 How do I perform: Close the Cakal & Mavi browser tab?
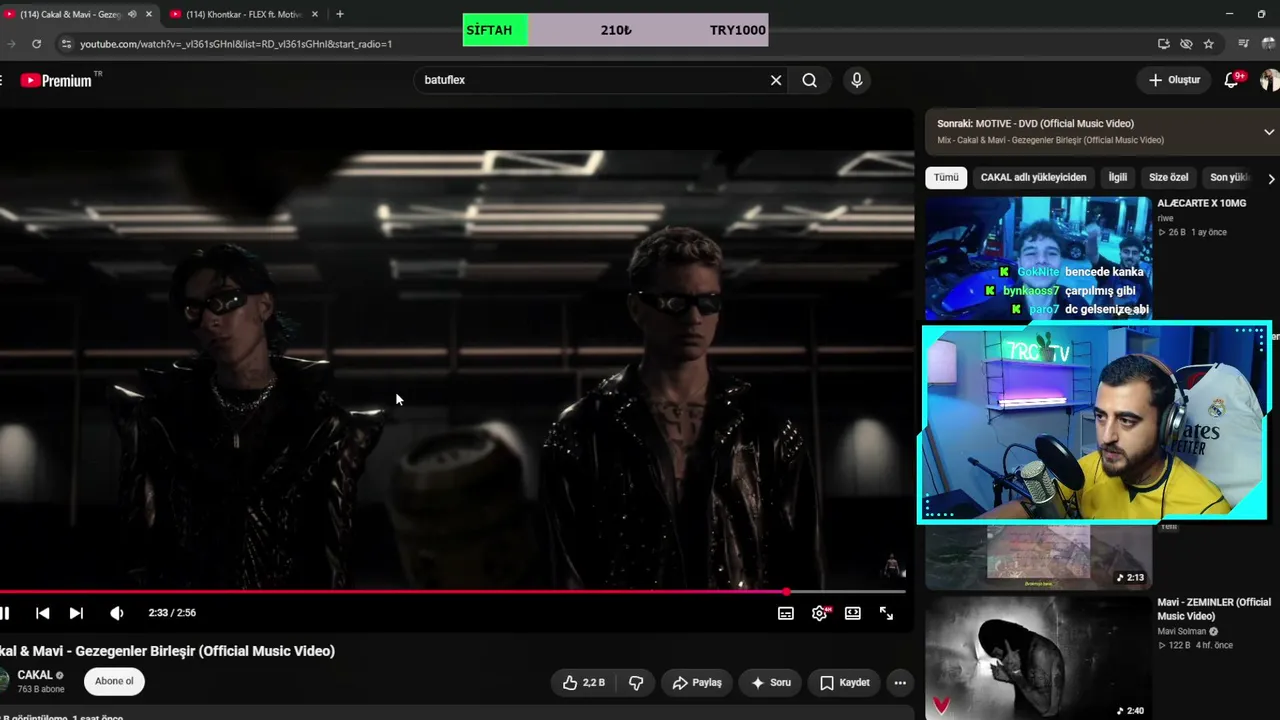[149, 14]
